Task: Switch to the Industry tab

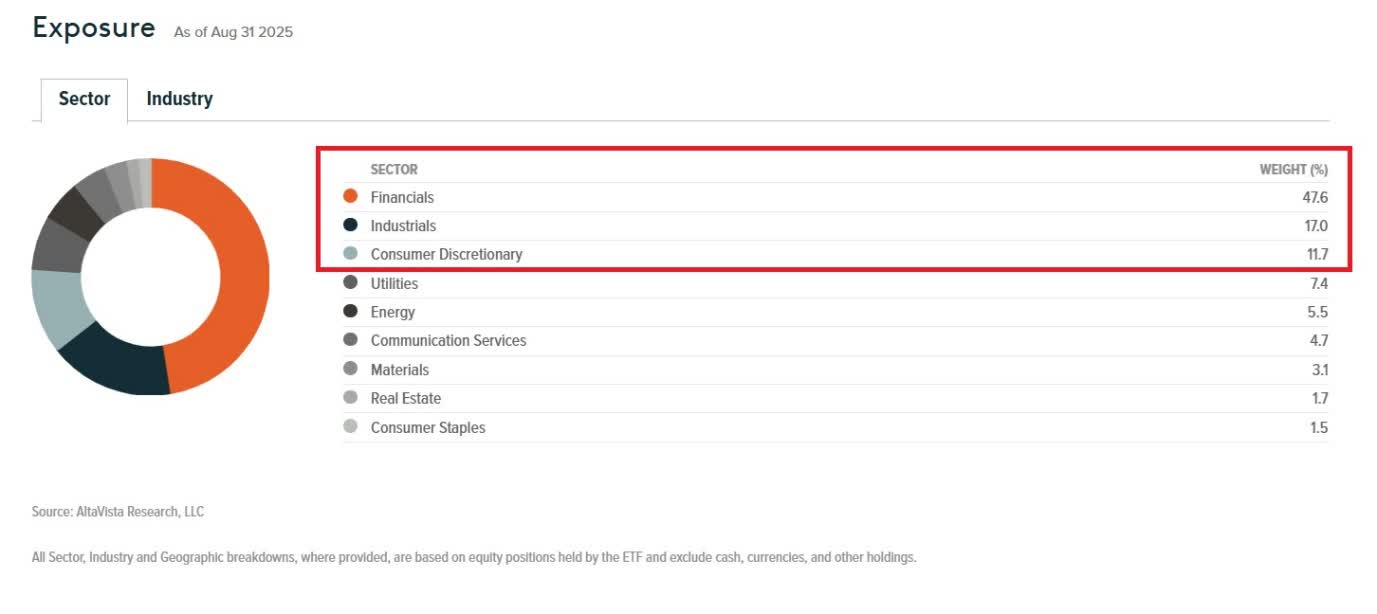Action: (x=179, y=99)
